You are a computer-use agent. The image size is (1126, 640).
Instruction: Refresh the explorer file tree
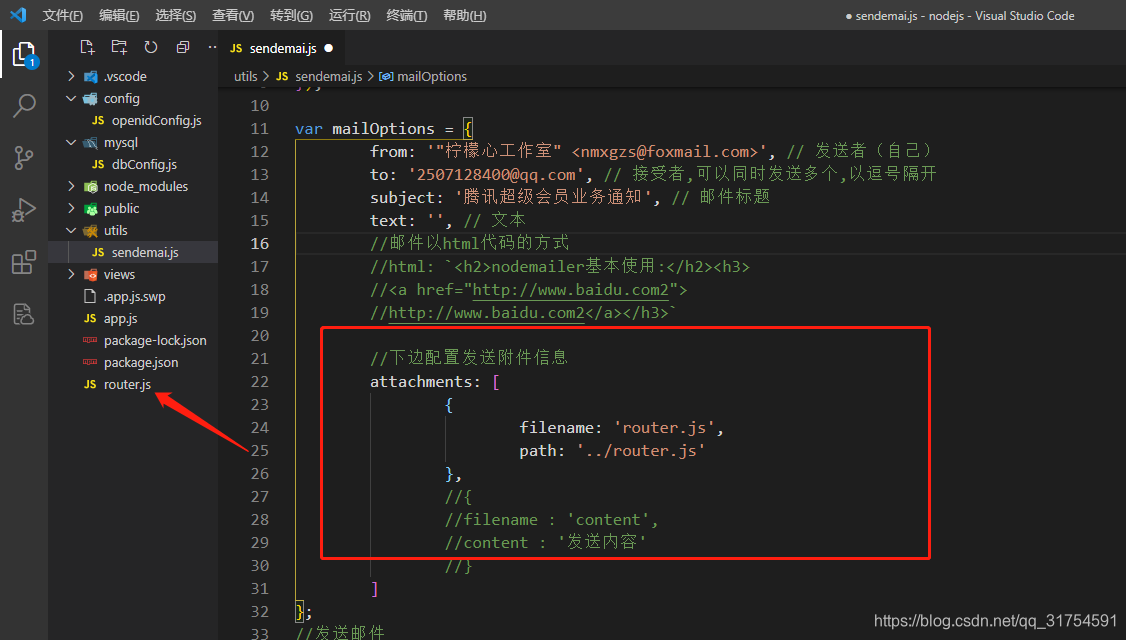[x=151, y=47]
